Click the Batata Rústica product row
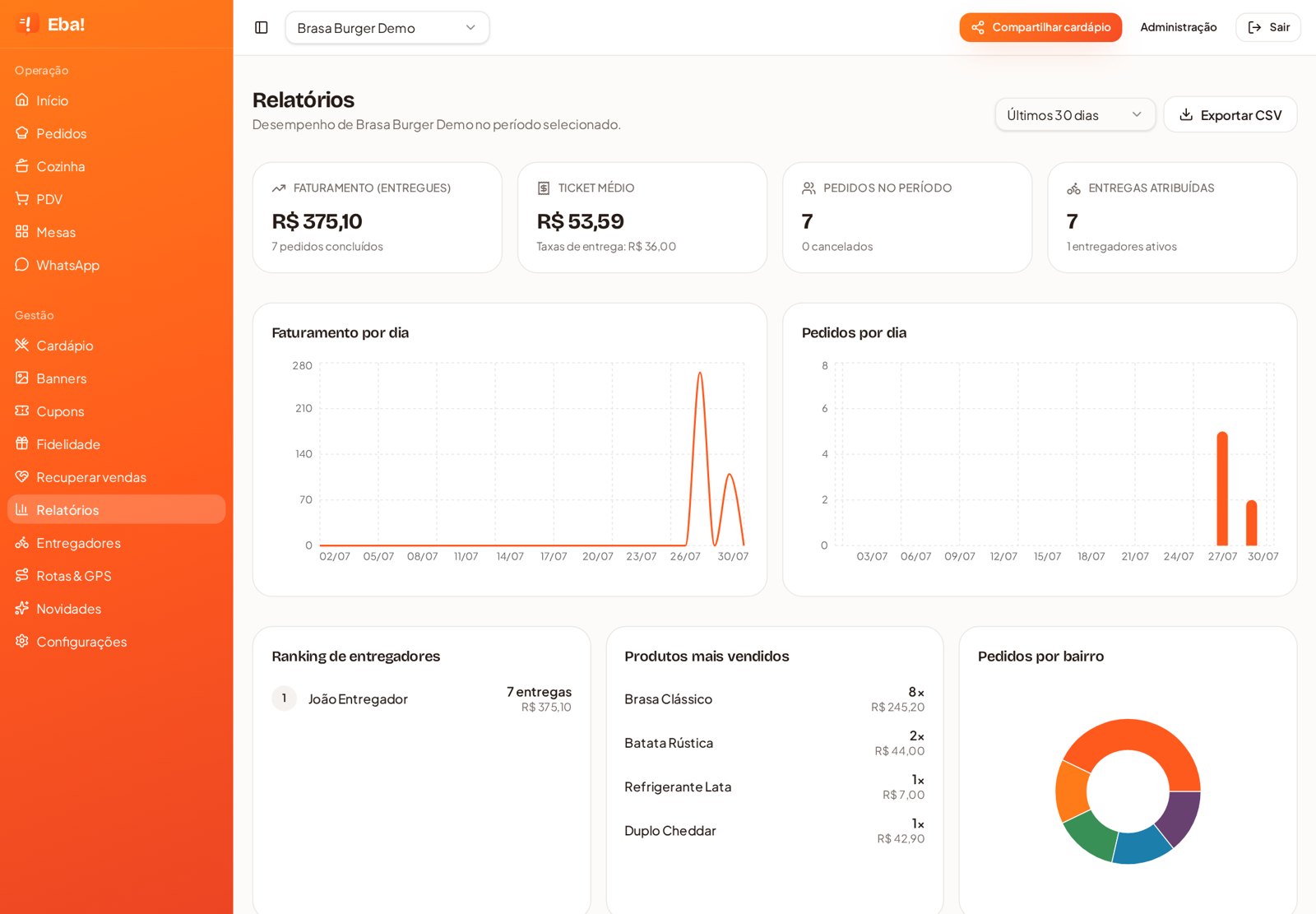The width and height of the screenshot is (1316, 914). pyautogui.click(x=774, y=743)
